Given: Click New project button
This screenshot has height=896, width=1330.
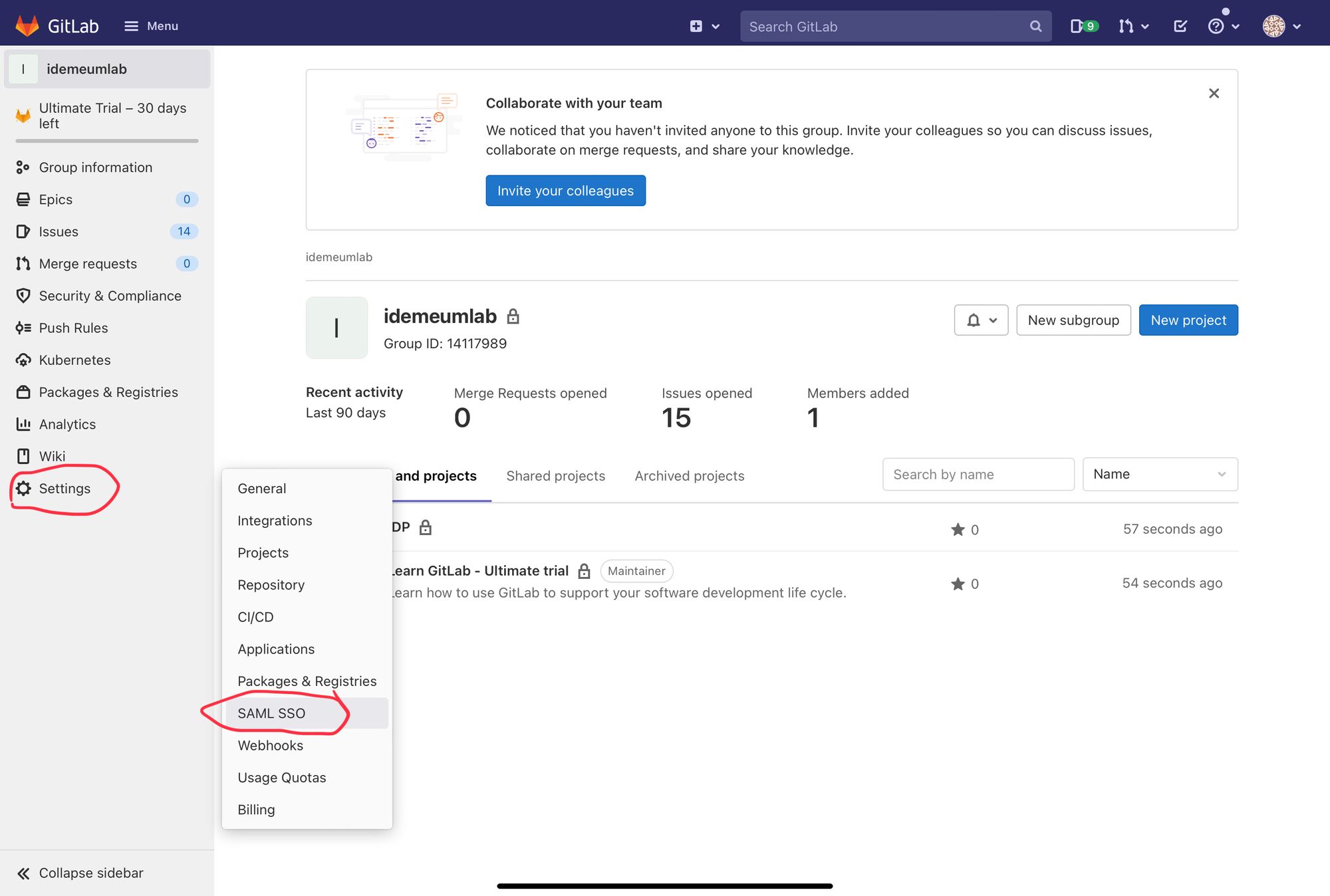Looking at the screenshot, I should click(x=1188, y=320).
